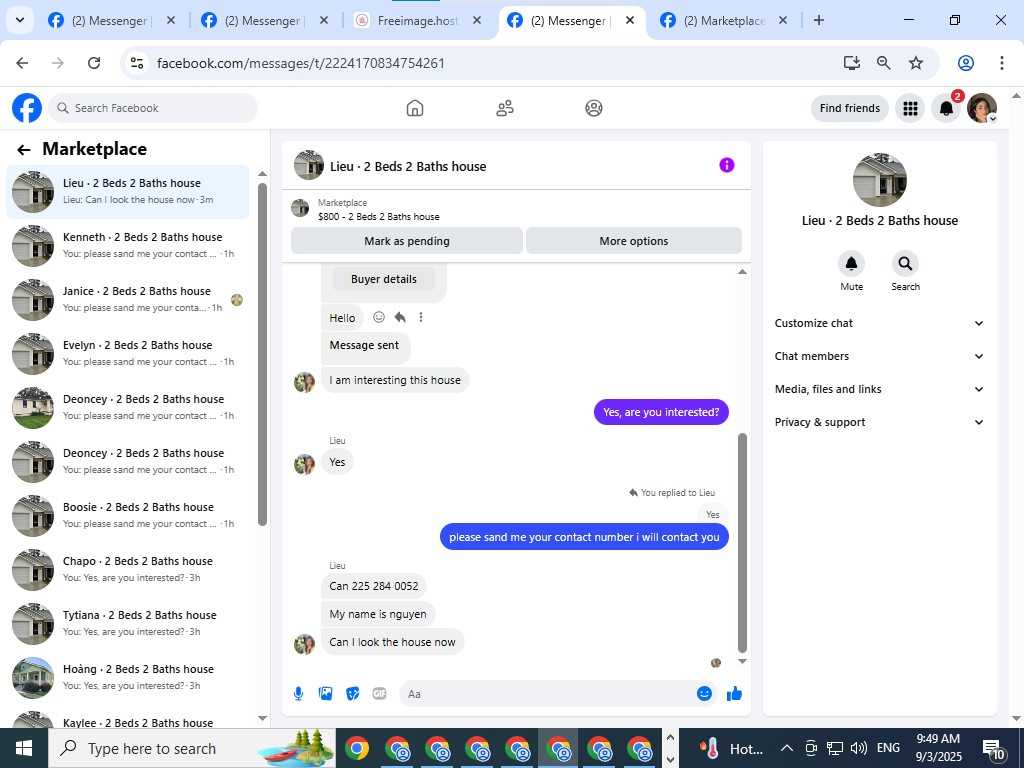
Task: React to the Hello message with emoji
Action: coord(379,317)
